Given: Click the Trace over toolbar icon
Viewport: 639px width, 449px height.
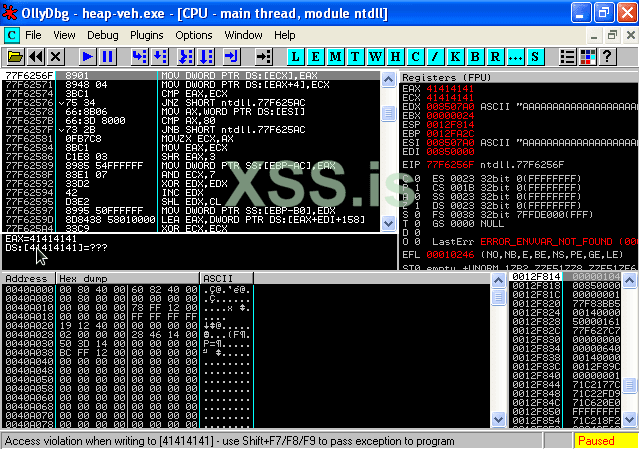Looking at the screenshot, I should point(206,57).
